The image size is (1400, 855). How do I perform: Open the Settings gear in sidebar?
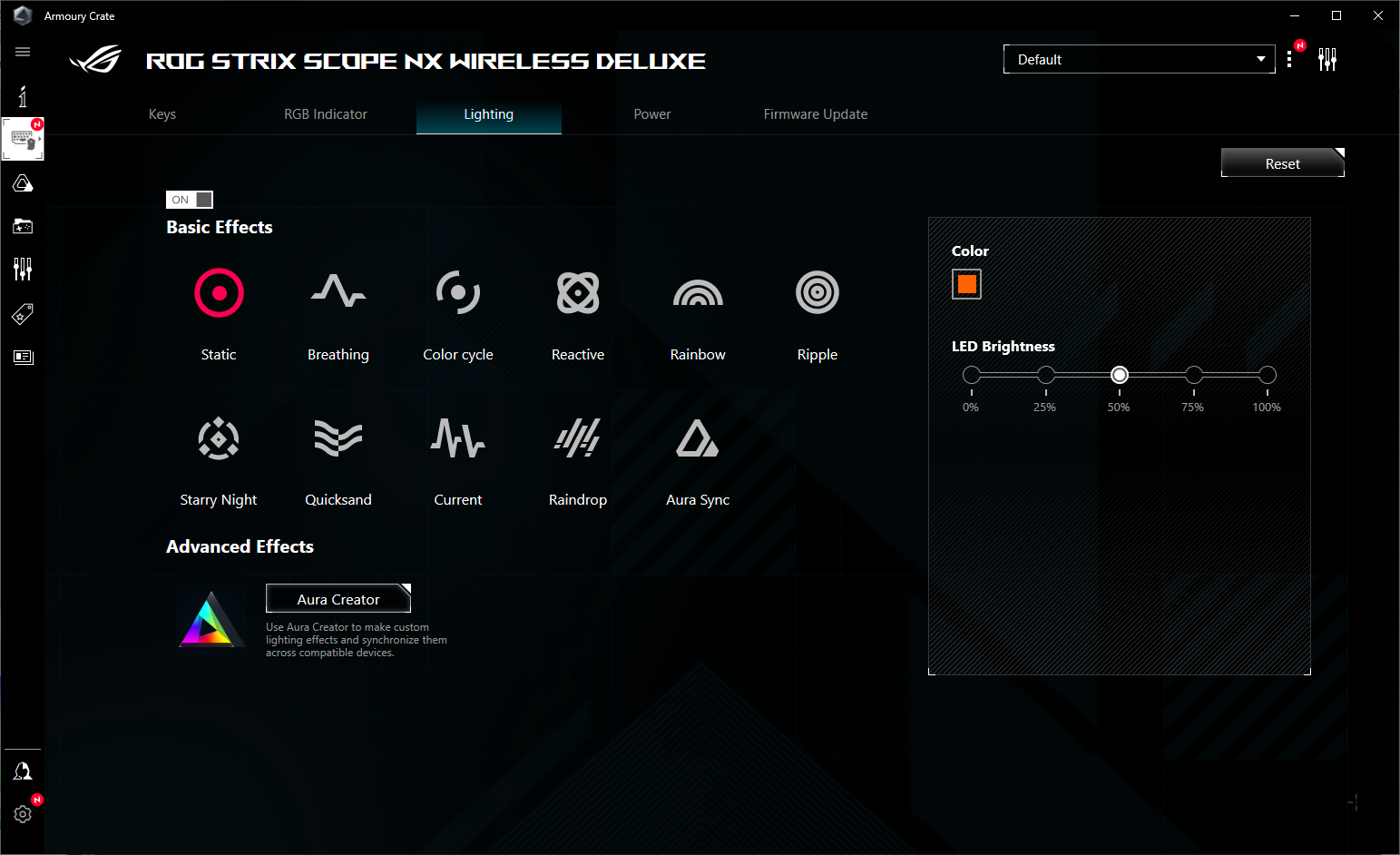[23, 814]
